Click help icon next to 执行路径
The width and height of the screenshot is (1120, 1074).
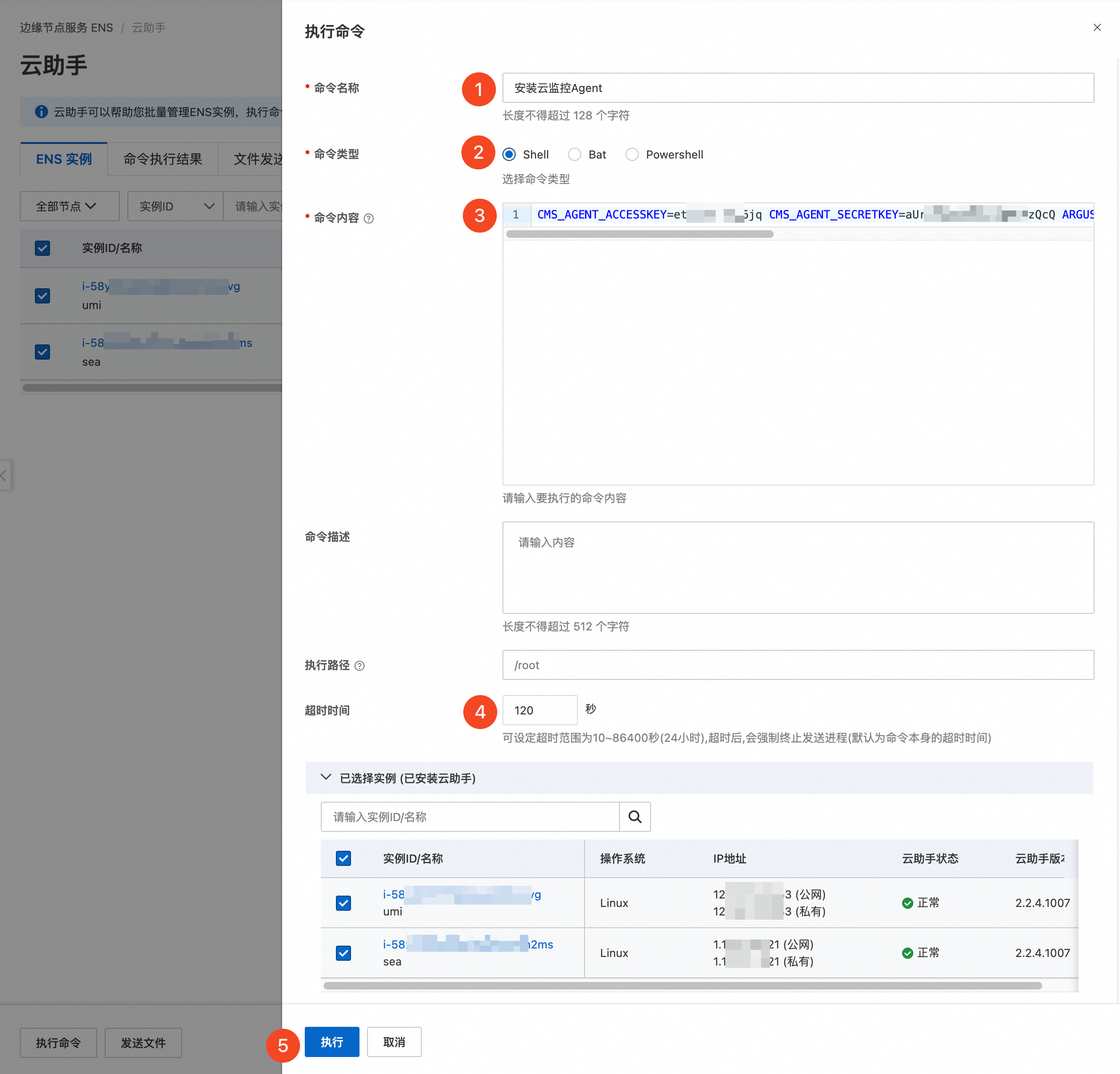coord(359,666)
